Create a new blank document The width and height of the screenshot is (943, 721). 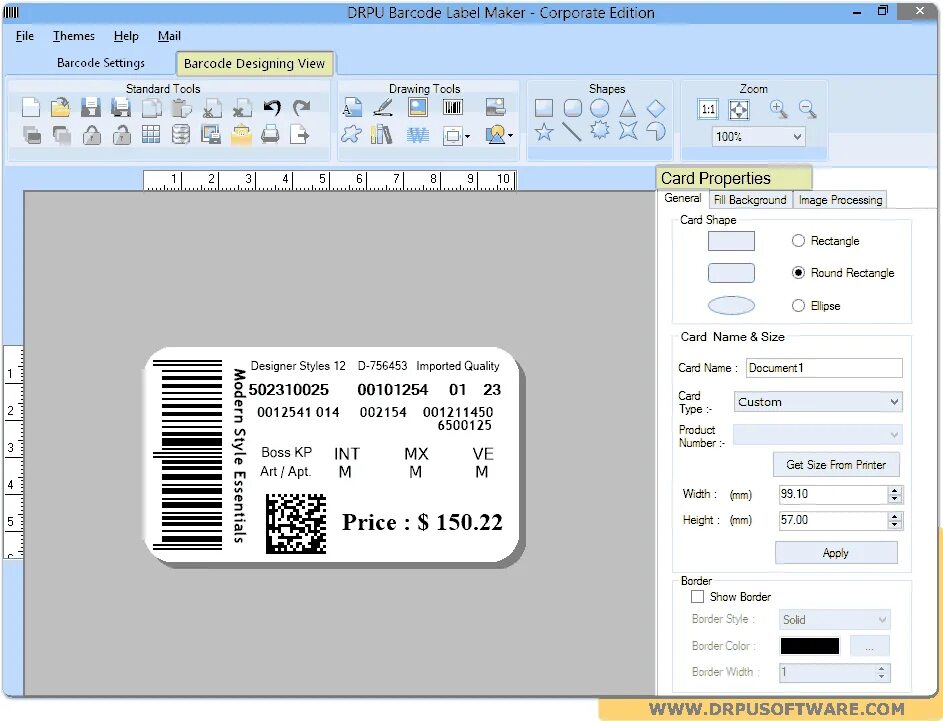tap(31, 108)
